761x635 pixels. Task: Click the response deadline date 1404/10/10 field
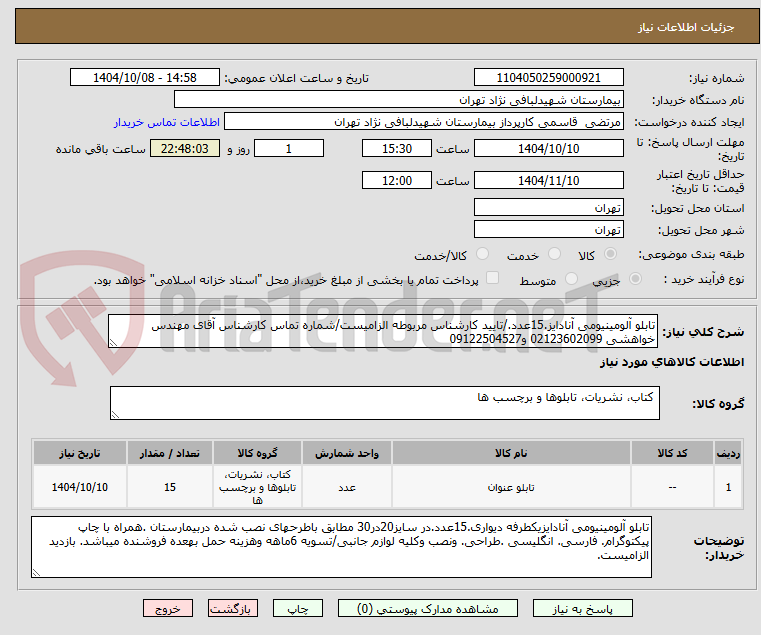[x=548, y=149]
